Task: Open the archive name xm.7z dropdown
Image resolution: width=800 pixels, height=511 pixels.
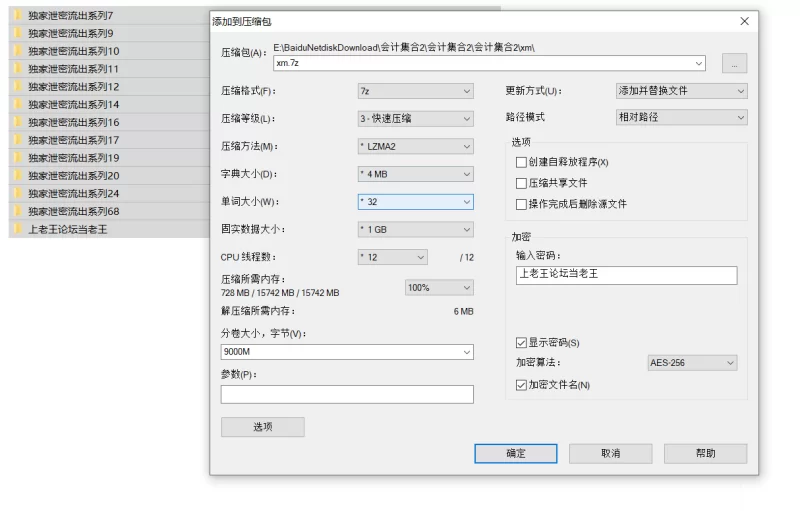Action: pyautogui.click(x=698, y=63)
